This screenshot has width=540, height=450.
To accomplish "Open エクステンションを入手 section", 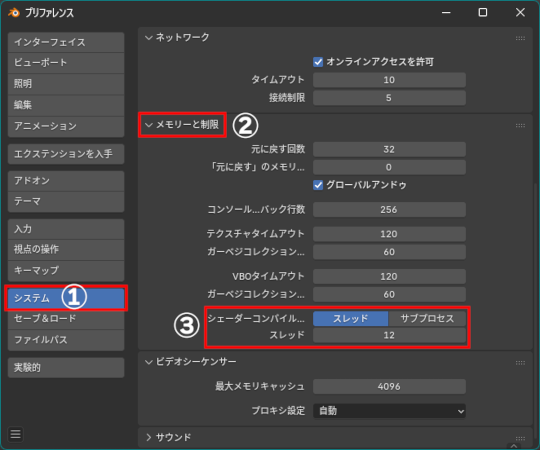I will click(x=66, y=154).
